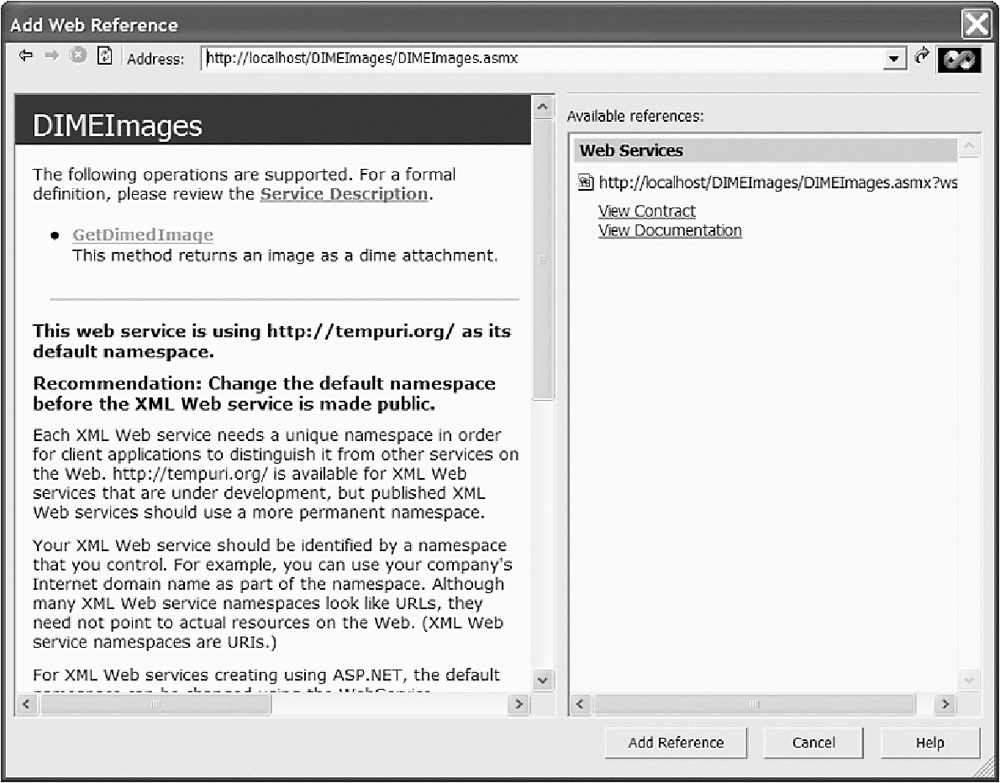
Task: Click the Stop loading icon
Action: (77, 57)
